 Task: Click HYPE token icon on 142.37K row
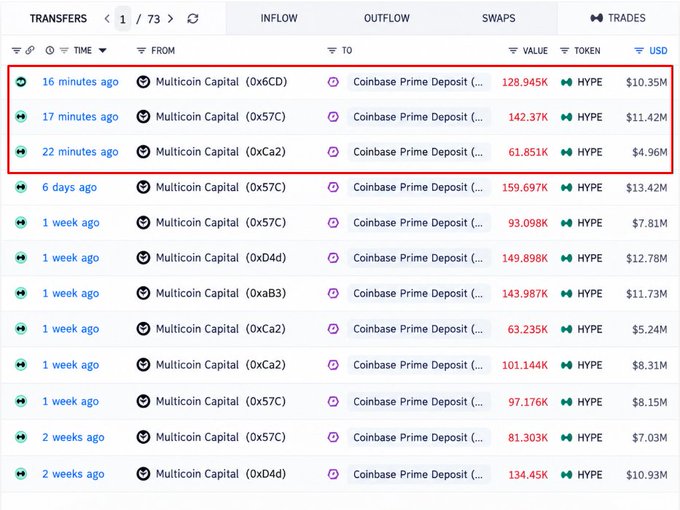point(566,117)
